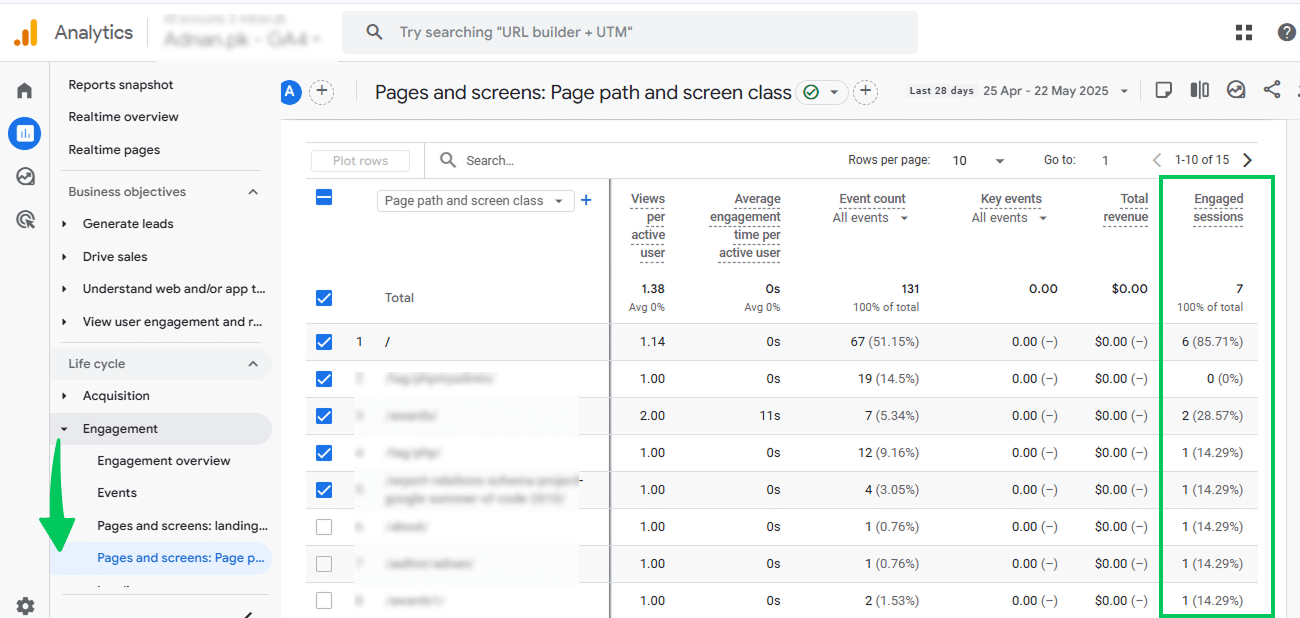Image resolution: width=1300 pixels, height=618 pixels.
Task: Open the annotations note icon
Action: click(x=1163, y=90)
